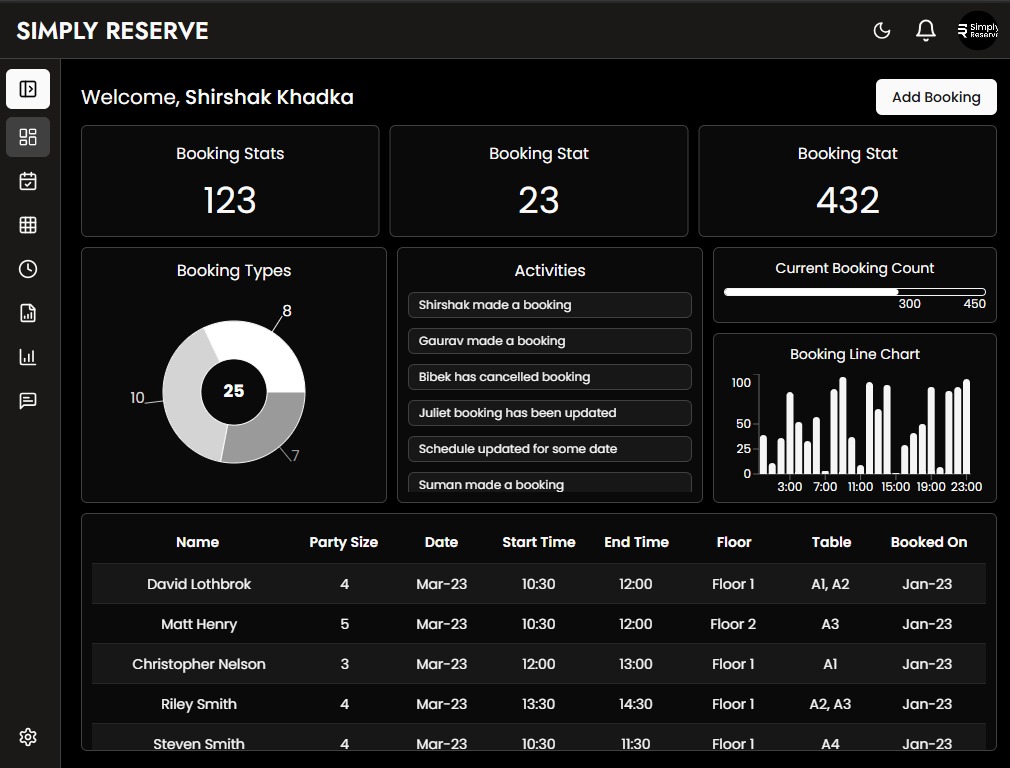Viewport: 1010px width, 768px height.
Task: Open the notifications bell
Action: coord(926,30)
